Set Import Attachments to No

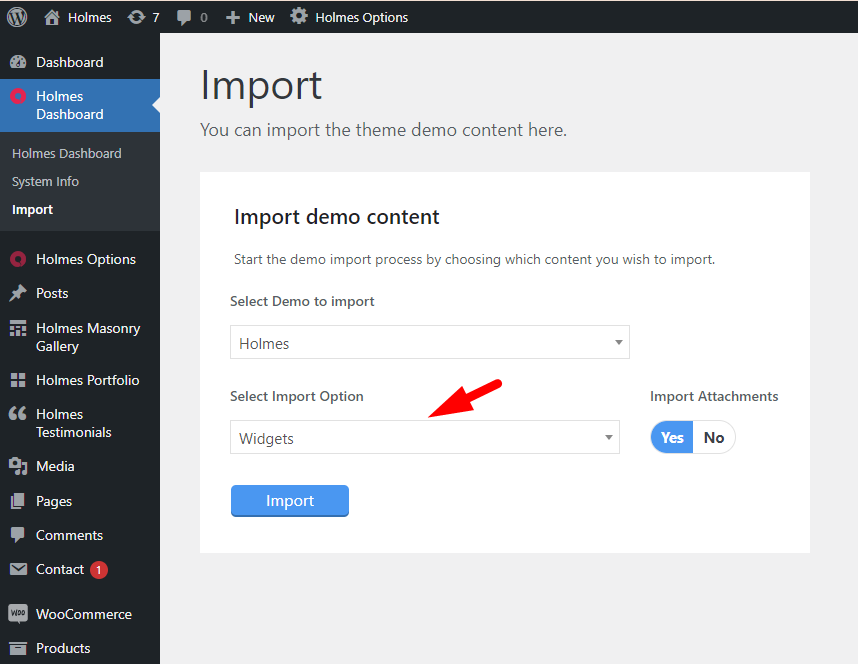(714, 437)
